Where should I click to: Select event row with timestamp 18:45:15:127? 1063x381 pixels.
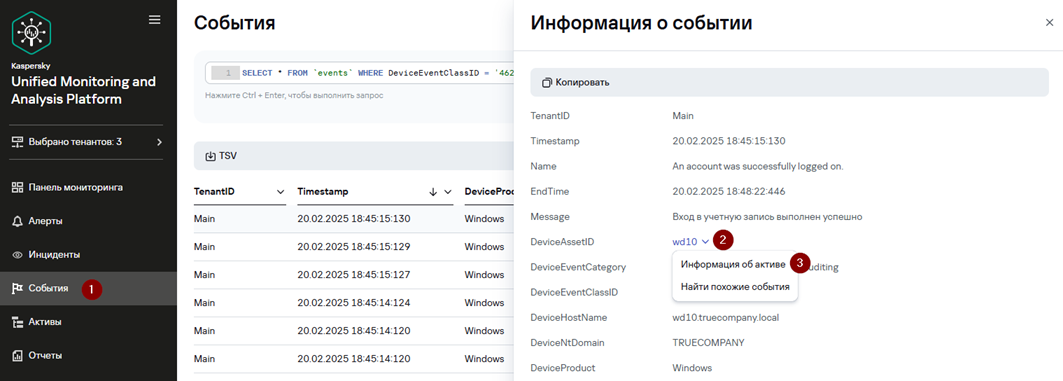click(x=354, y=275)
